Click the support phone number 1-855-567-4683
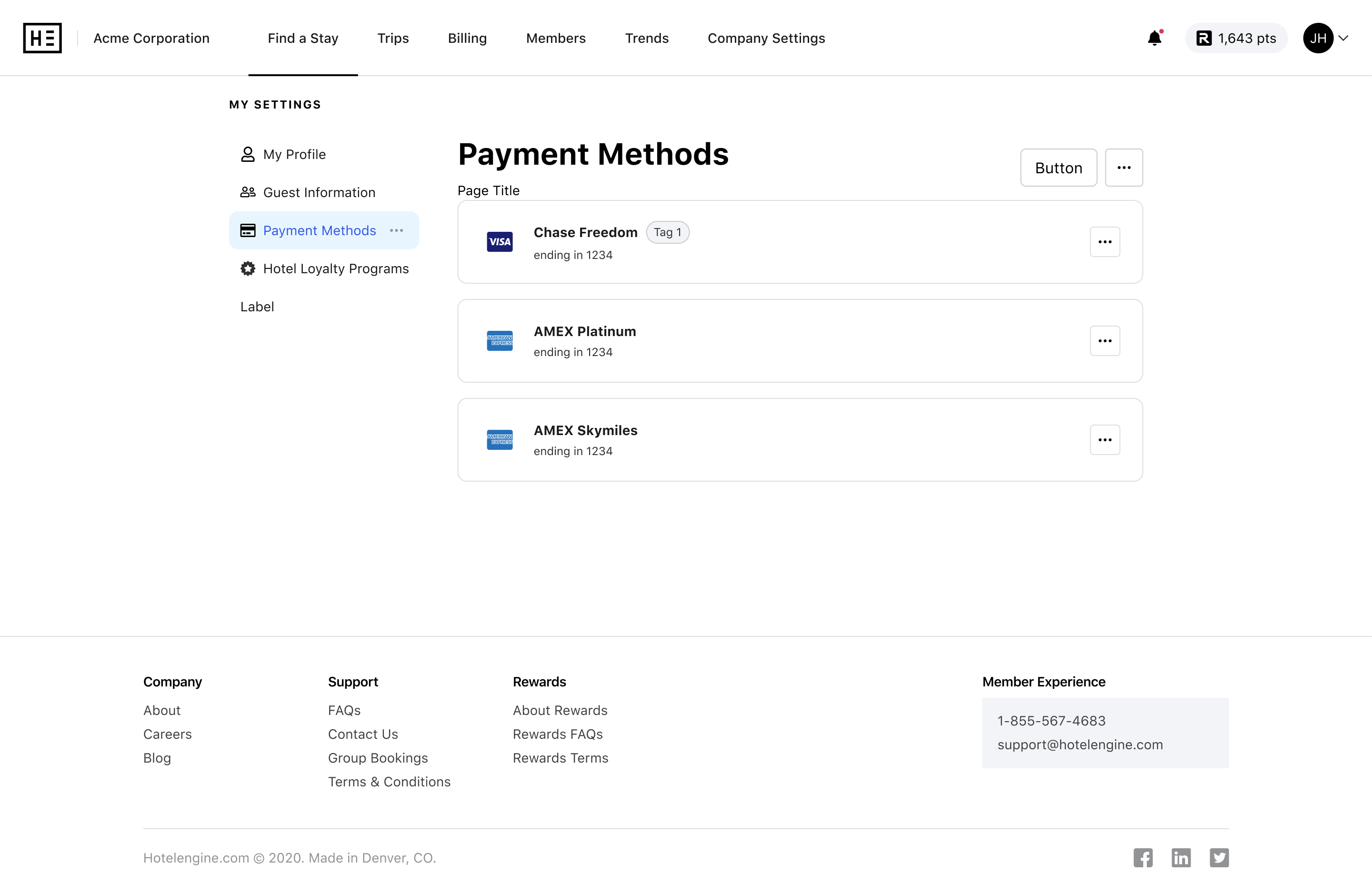1372x893 pixels. tap(1052, 721)
